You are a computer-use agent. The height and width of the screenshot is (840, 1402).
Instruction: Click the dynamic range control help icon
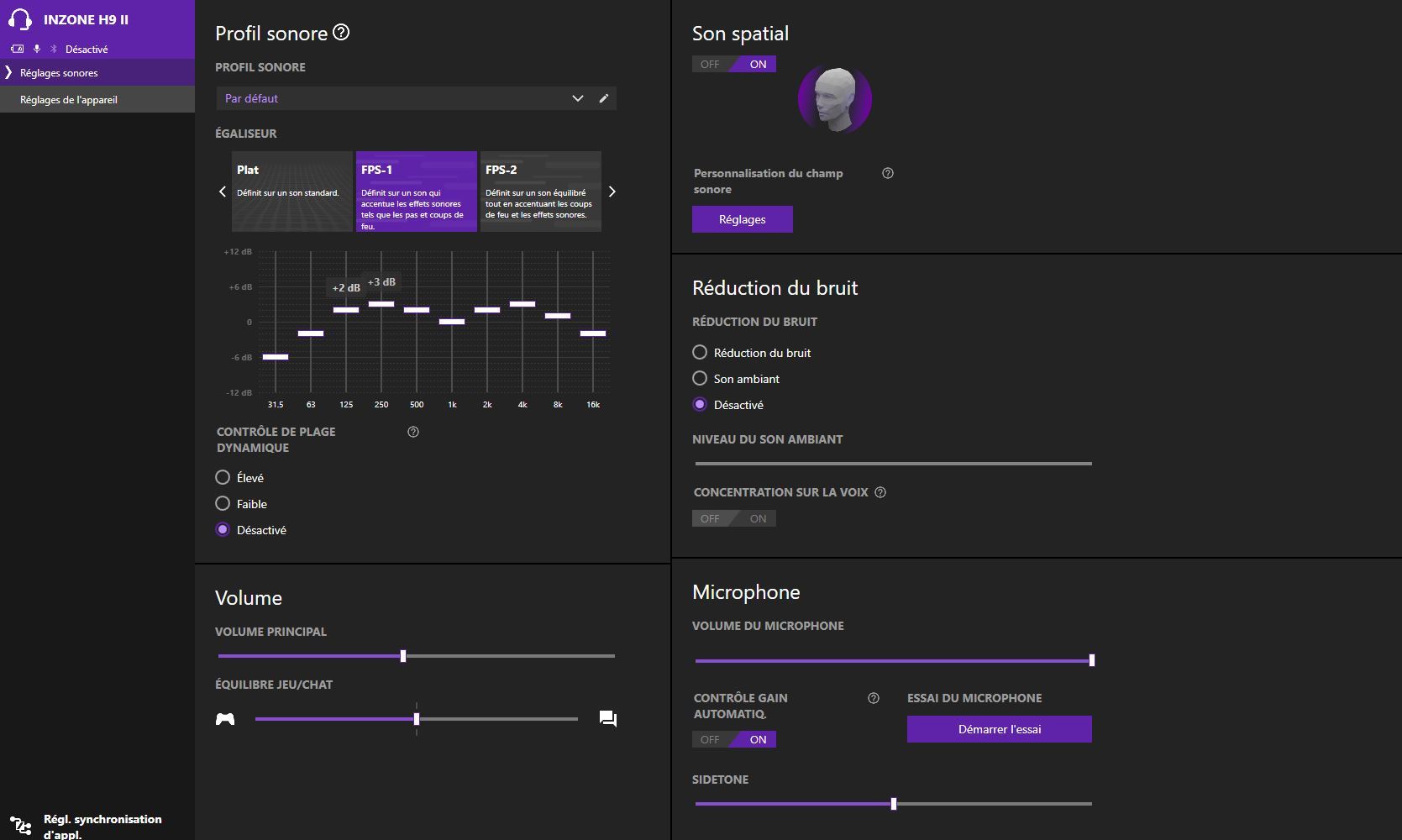(x=413, y=432)
